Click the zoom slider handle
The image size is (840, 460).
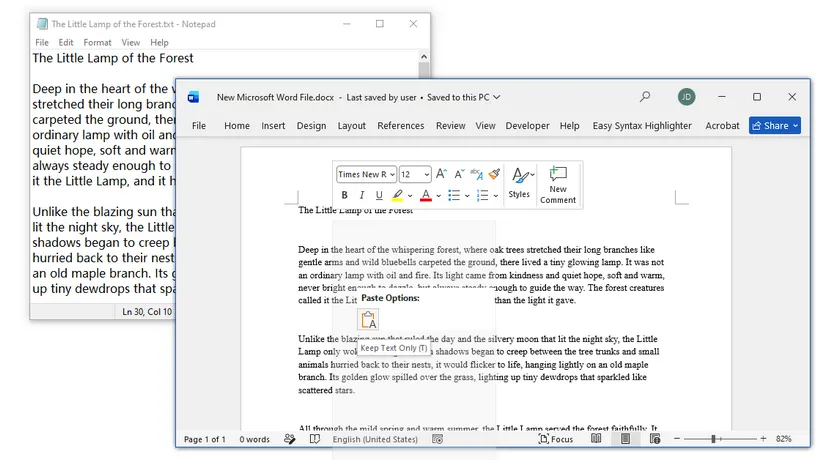(713, 439)
